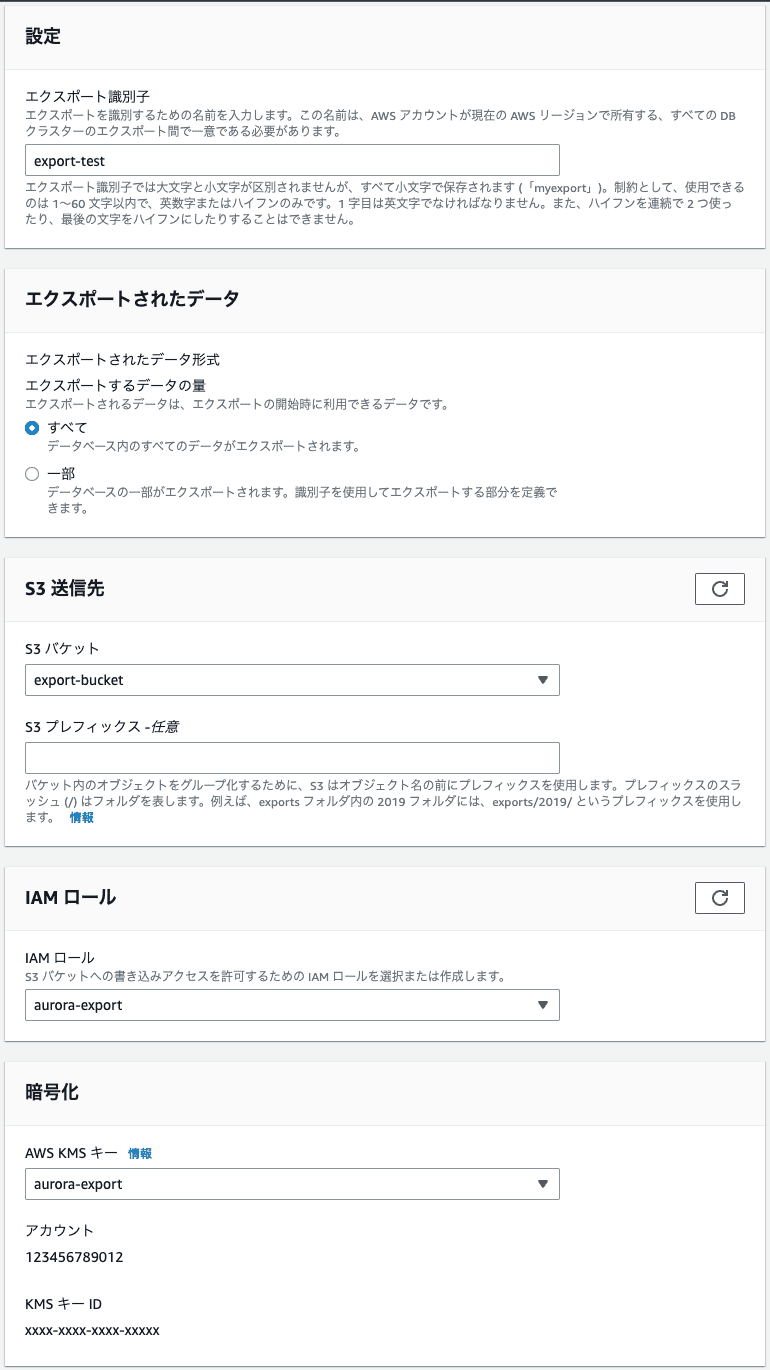Click the エクスポート識別子 field label

[87, 96]
